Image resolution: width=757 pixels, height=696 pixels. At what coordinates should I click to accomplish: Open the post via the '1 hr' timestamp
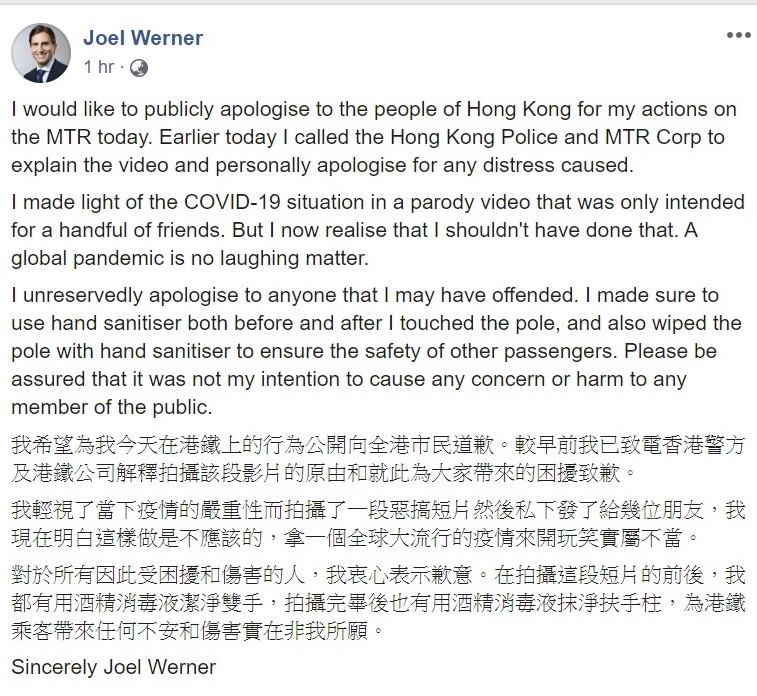click(x=98, y=68)
